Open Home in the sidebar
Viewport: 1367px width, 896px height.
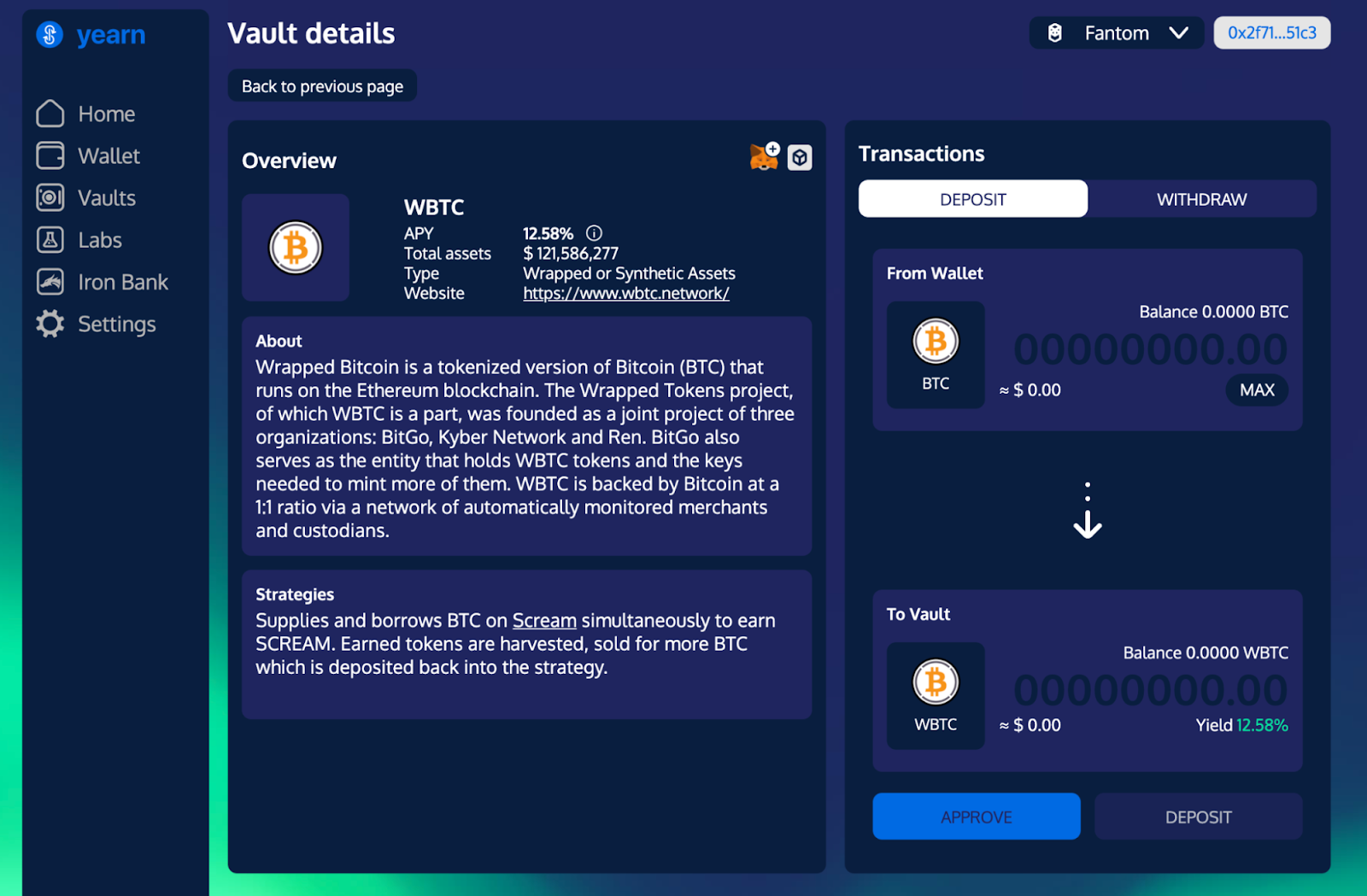[x=106, y=114]
